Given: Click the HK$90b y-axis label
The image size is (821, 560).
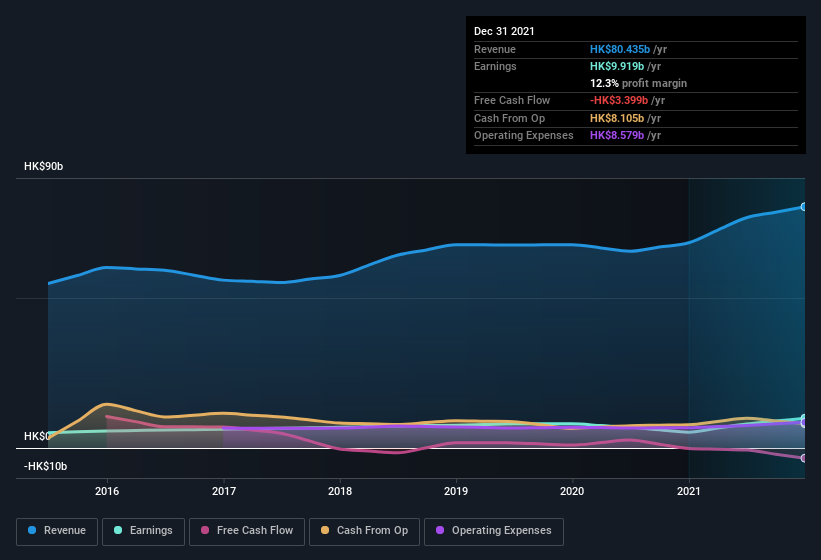Looking at the screenshot, I should tap(43, 166).
